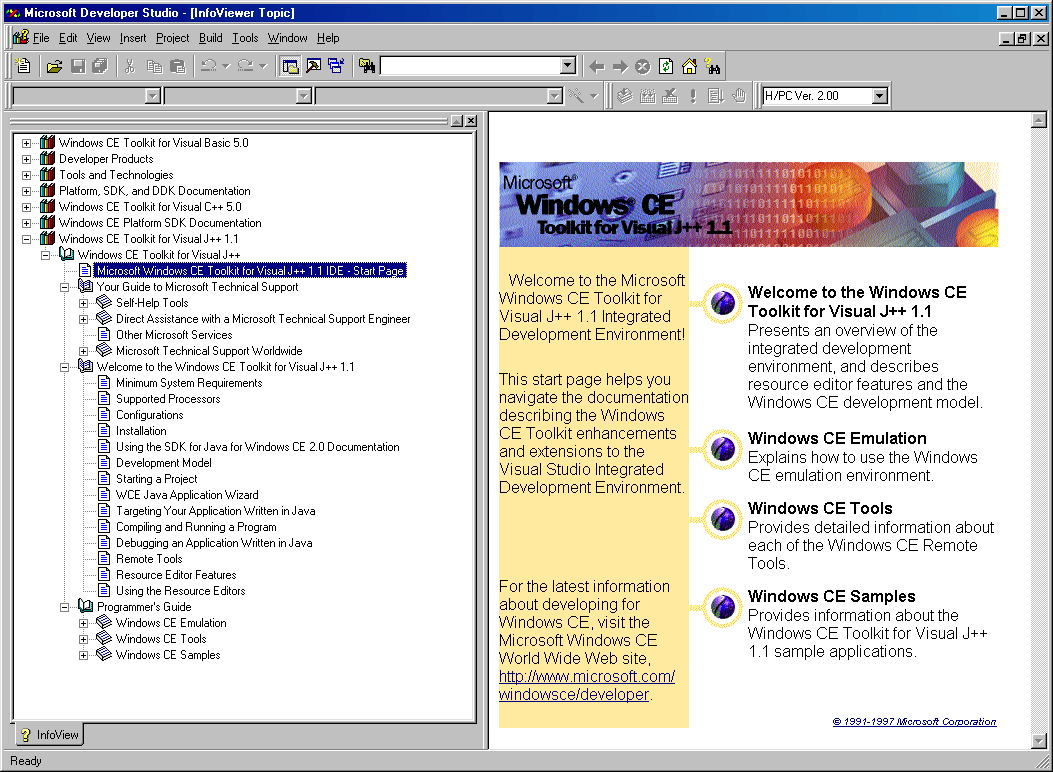The height and width of the screenshot is (772, 1053).
Task: Click the Save toolbar icon
Action: pos(78,66)
